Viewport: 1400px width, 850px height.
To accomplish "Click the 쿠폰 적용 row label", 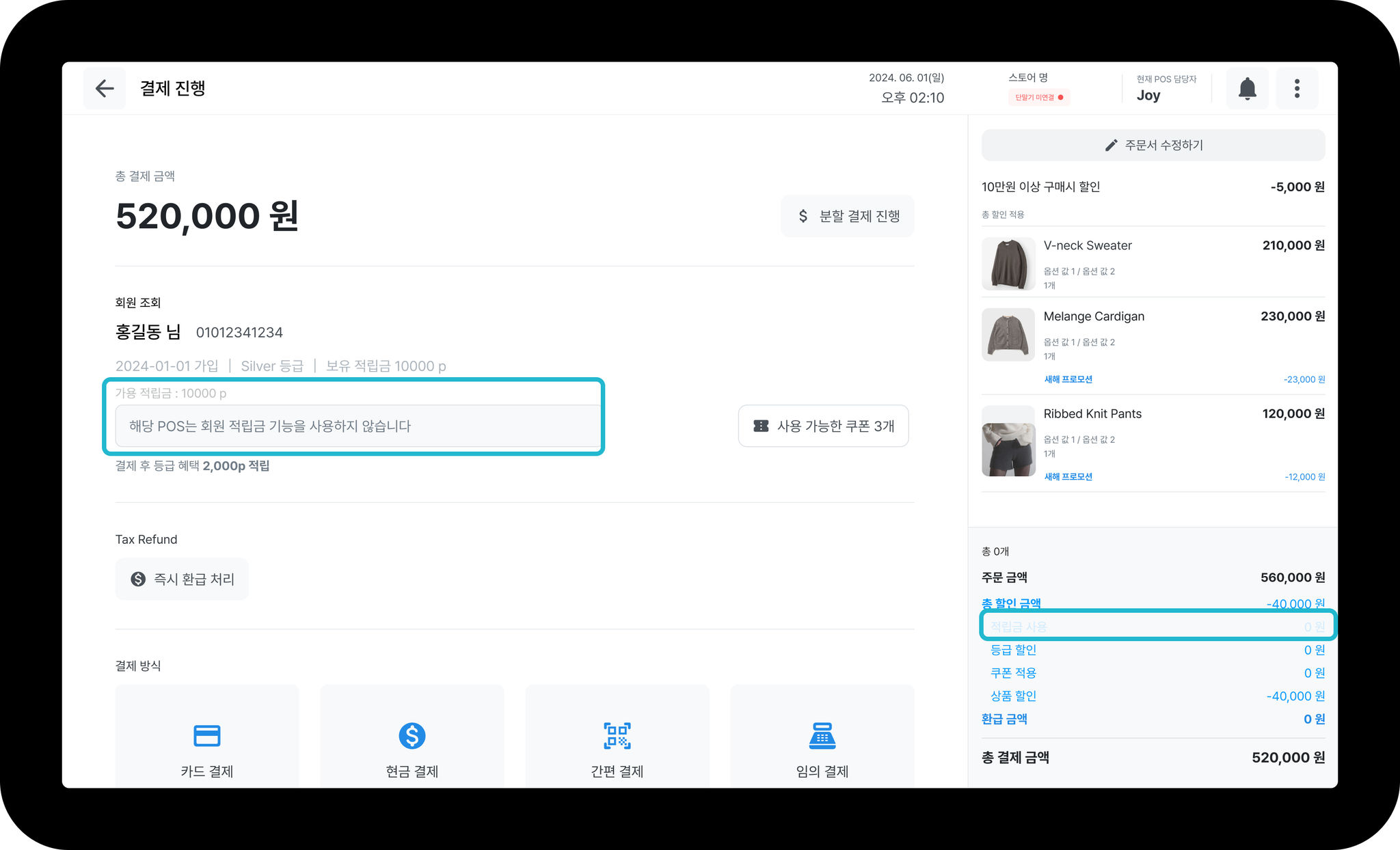I will pos(1013,673).
